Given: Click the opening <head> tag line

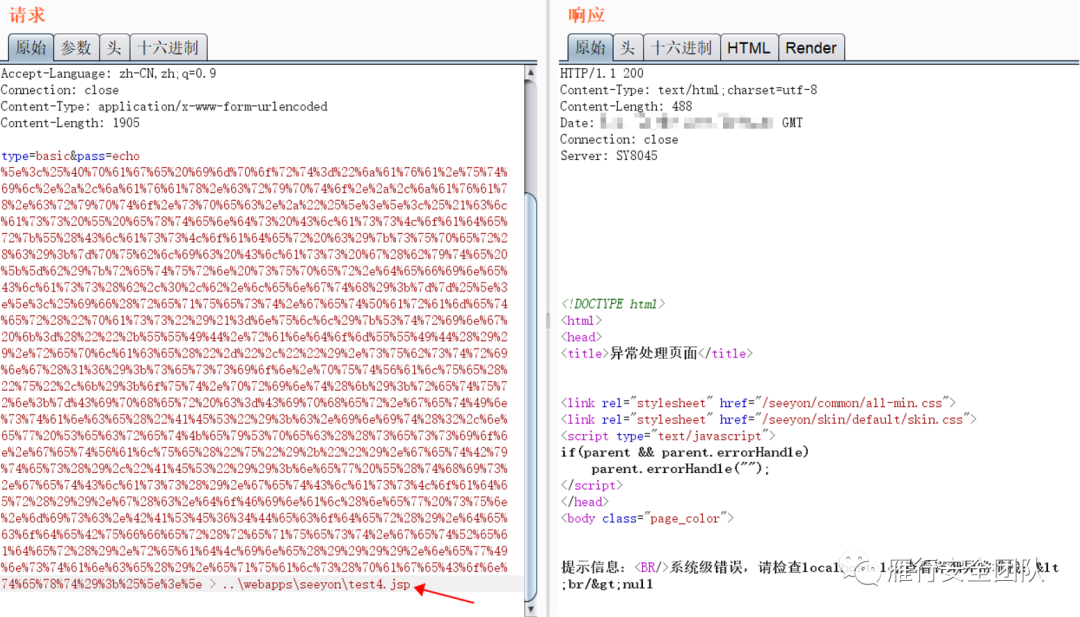Looking at the screenshot, I should point(581,337).
